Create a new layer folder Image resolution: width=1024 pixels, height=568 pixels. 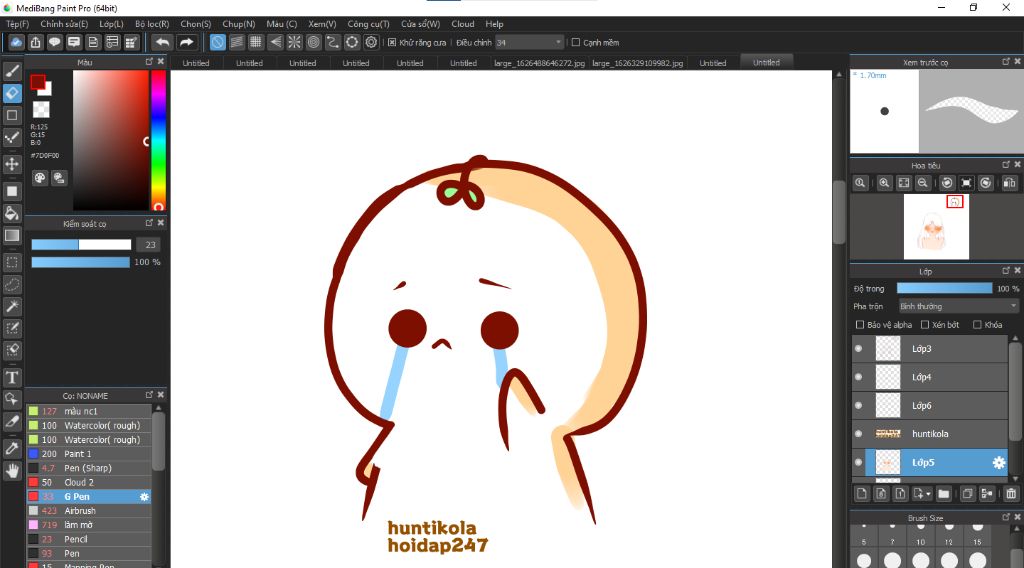tap(944, 494)
